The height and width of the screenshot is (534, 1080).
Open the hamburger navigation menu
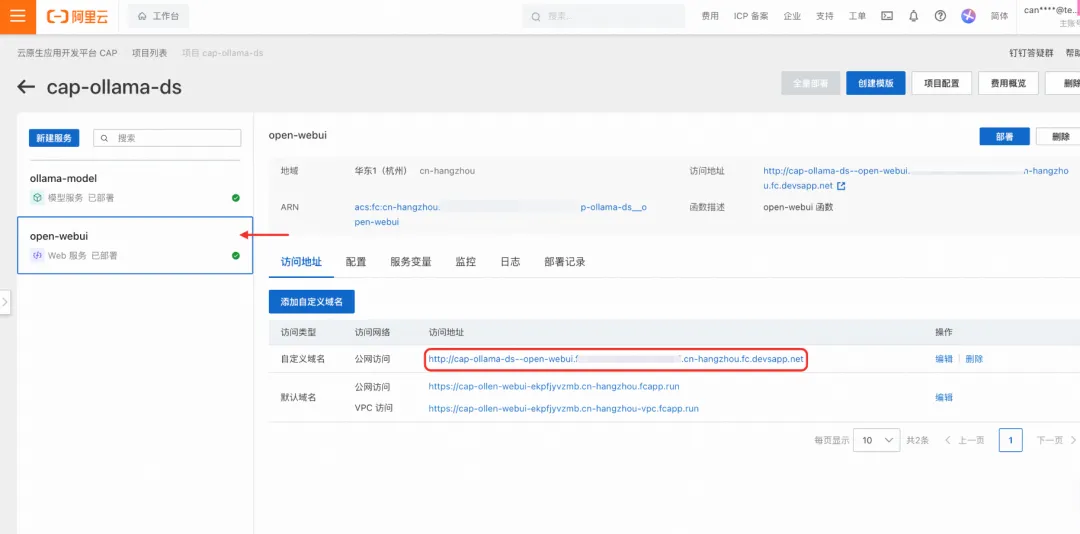point(17,17)
